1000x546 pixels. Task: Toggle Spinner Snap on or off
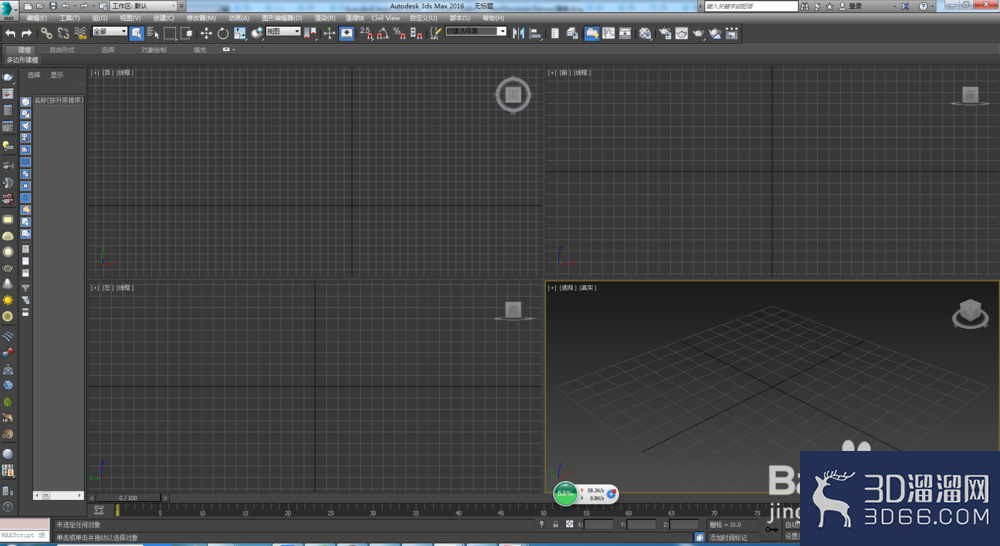pos(416,33)
